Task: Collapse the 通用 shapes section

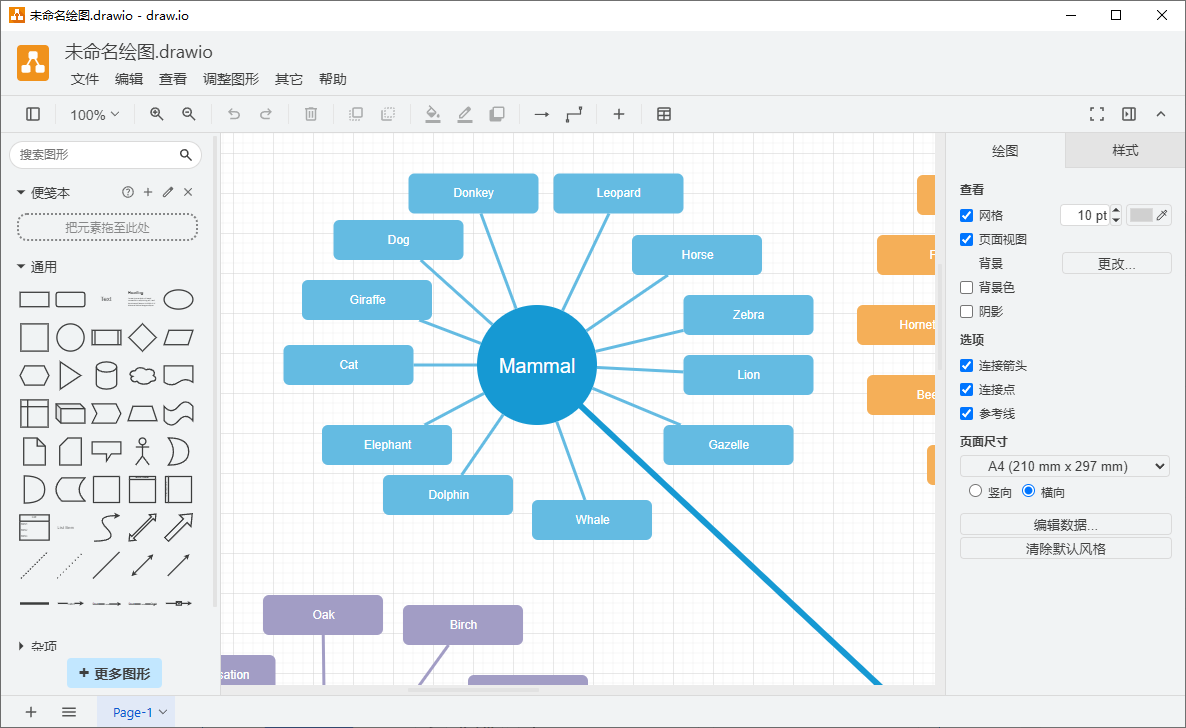Action: tap(44, 266)
